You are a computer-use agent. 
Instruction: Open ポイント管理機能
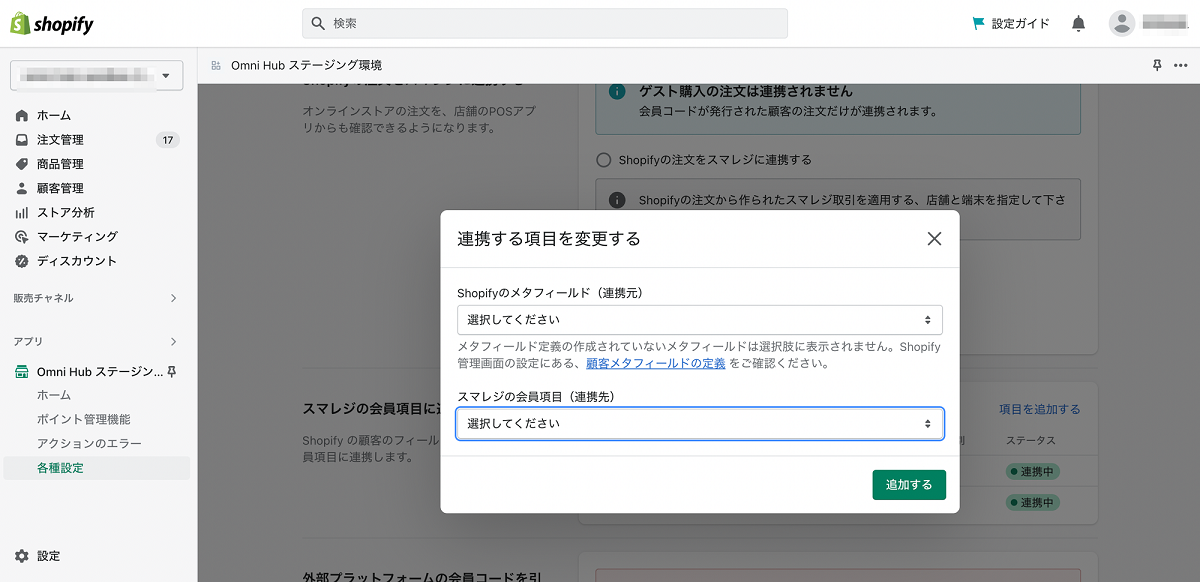tap(84, 419)
